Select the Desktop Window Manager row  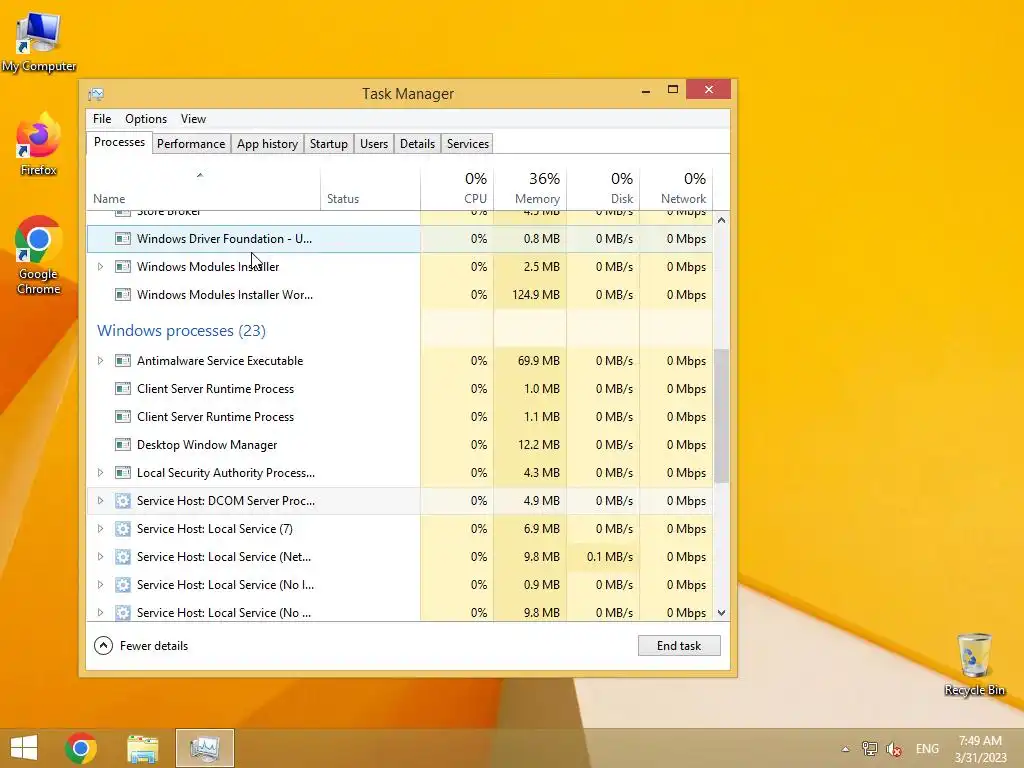(x=400, y=445)
